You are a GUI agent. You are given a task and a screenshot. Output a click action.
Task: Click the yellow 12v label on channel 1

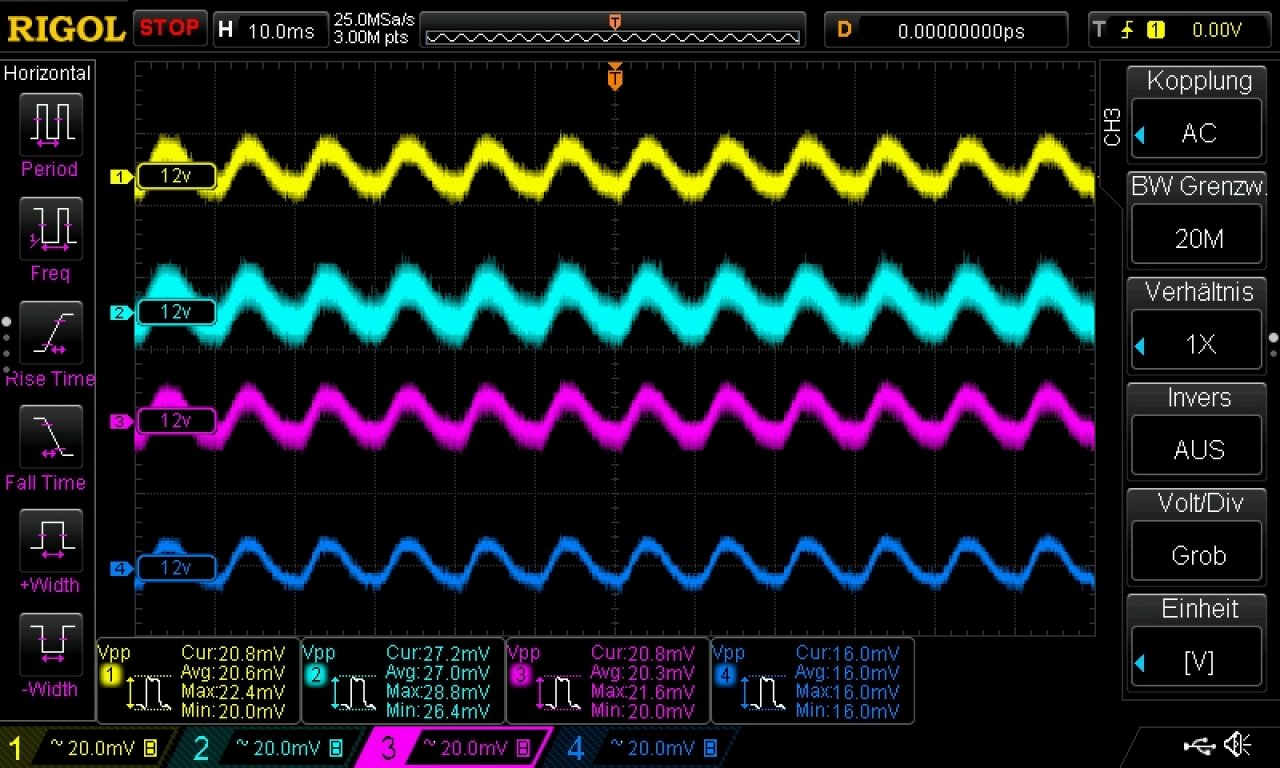[x=176, y=176]
